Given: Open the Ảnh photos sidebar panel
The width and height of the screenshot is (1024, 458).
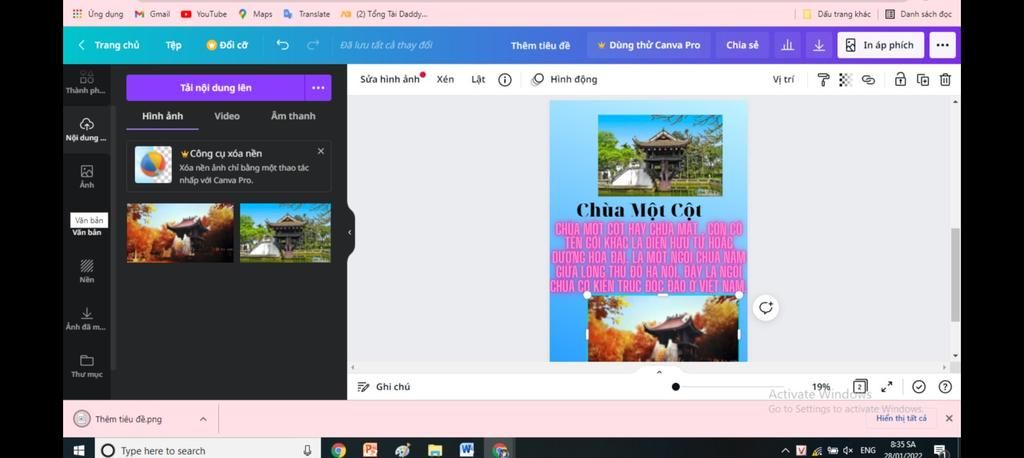Looking at the screenshot, I should click(86, 177).
